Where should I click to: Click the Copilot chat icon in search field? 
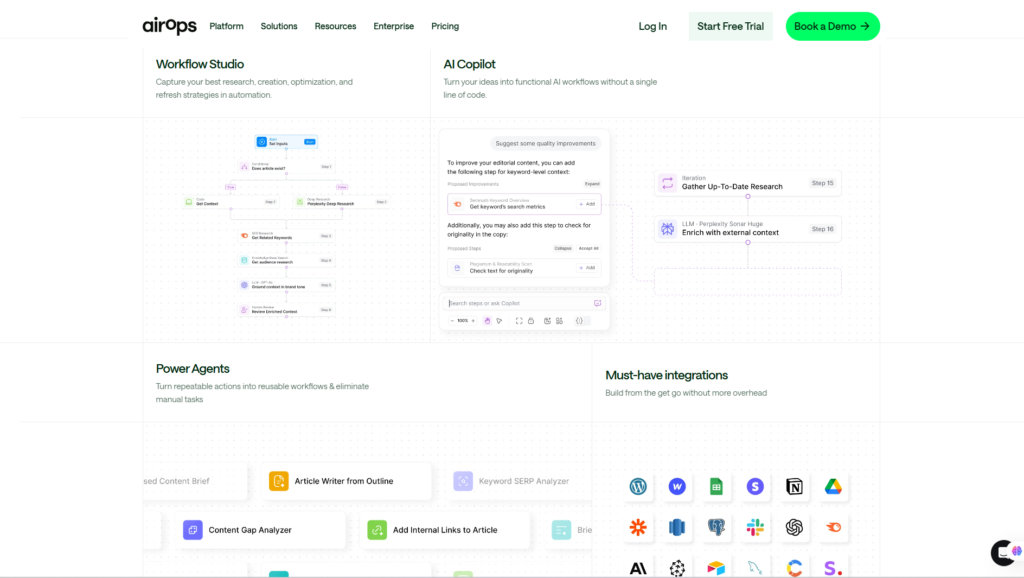597,303
